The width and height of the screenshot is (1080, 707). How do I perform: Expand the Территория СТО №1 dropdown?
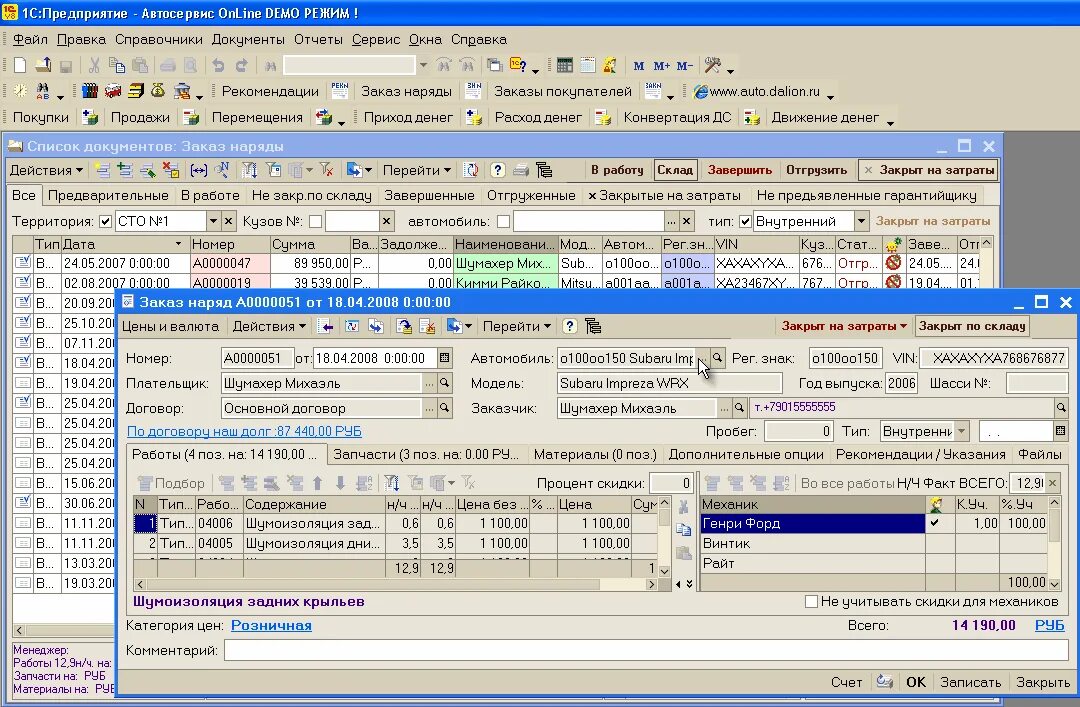(x=213, y=221)
